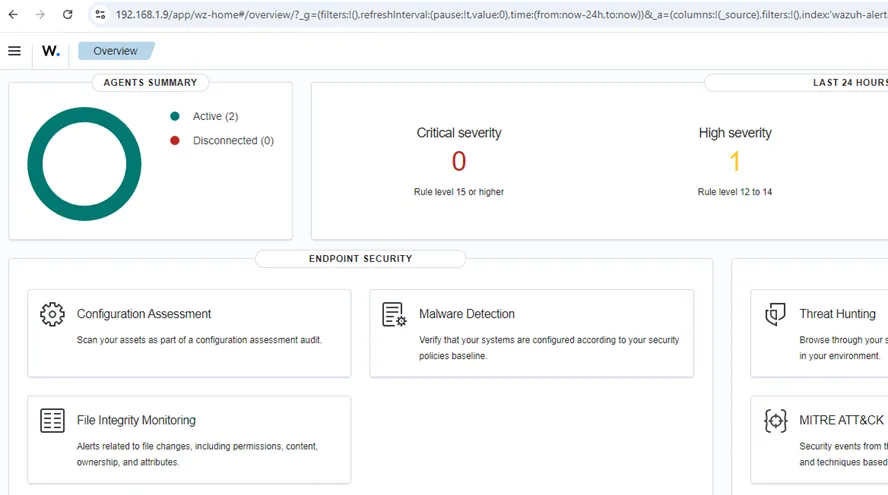This screenshot has width=888, height=495.
Task: Click the Threat Hunting shield icon
Action: (775, 314)
